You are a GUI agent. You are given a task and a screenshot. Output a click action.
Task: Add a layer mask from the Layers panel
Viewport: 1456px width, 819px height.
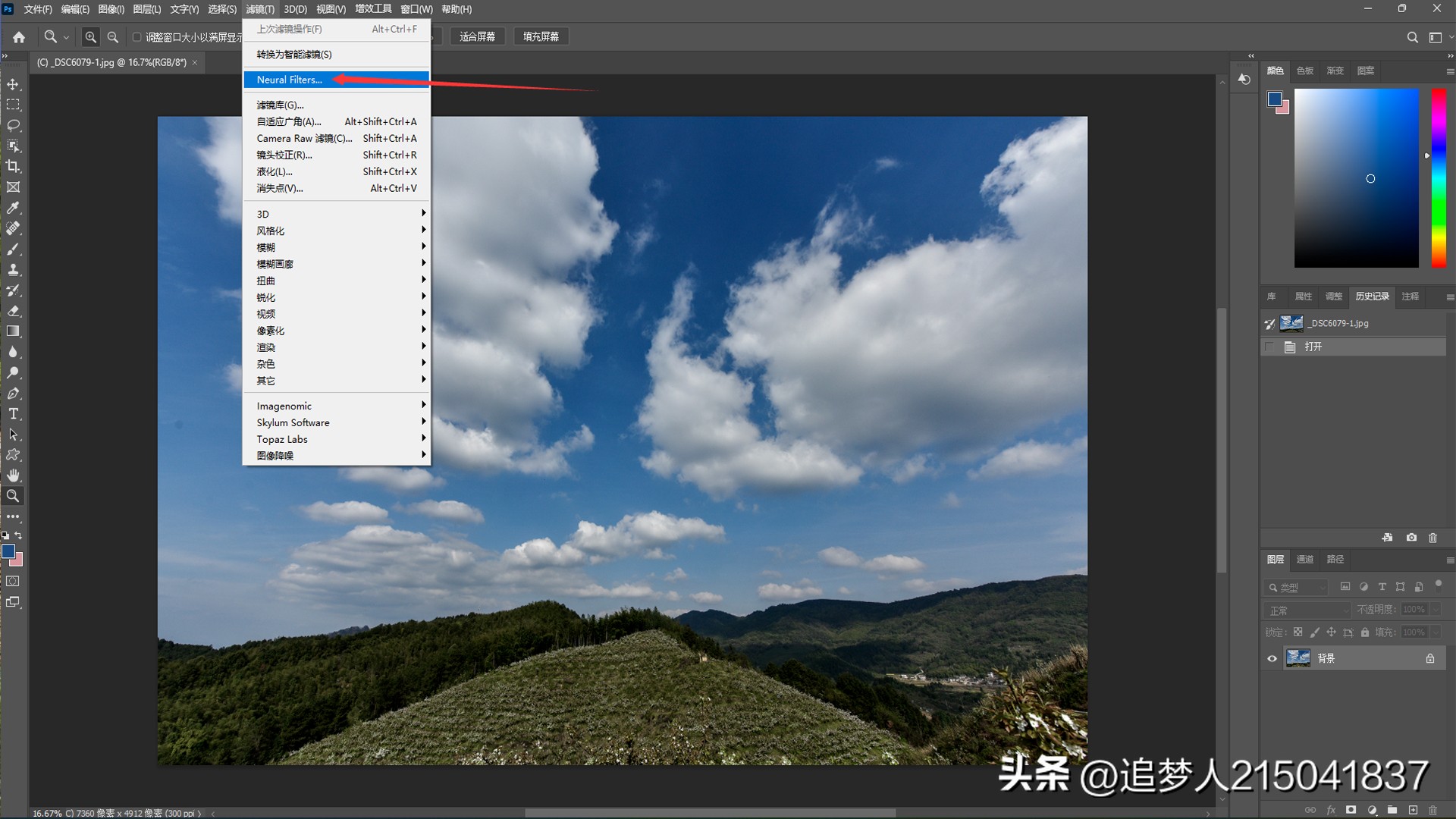point(1351,810)
